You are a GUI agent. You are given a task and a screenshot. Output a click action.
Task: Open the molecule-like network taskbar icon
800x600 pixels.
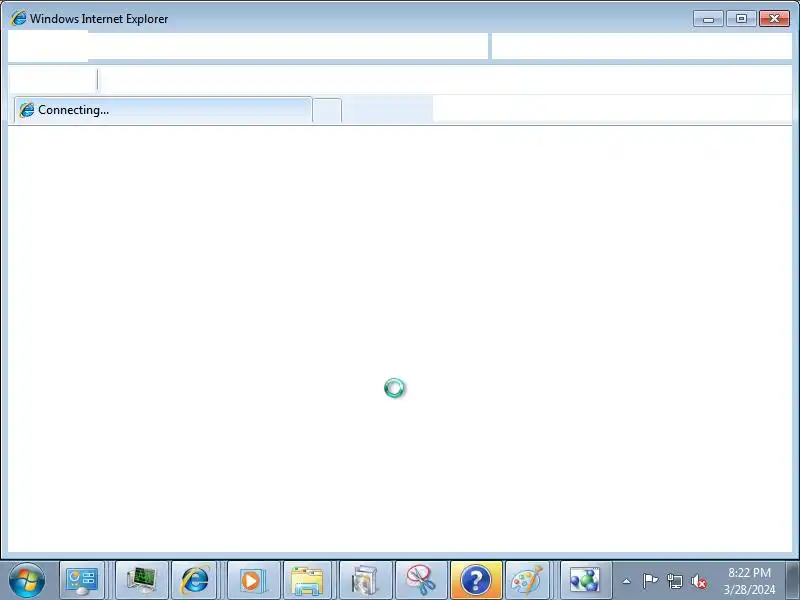(585, 581)
